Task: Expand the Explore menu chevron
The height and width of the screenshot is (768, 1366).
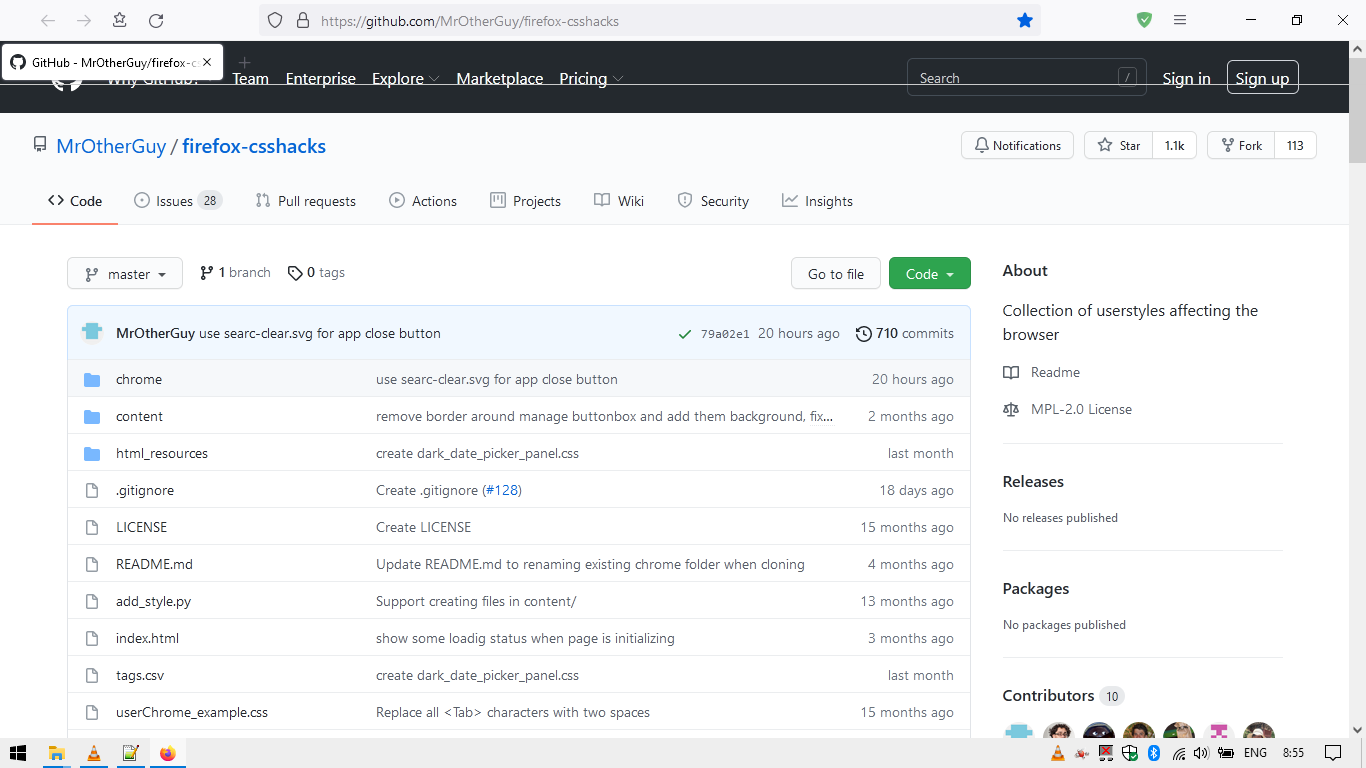Action: (x=435, y=78)
